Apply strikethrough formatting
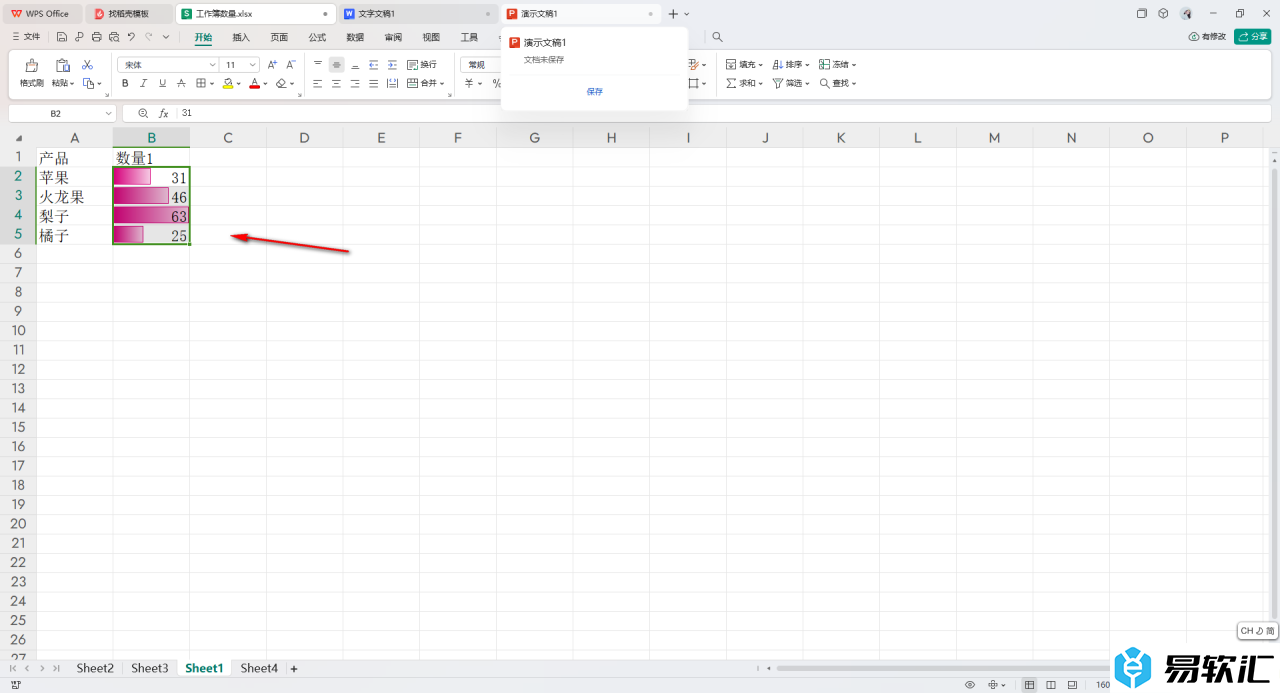 [x=181, y=83]
